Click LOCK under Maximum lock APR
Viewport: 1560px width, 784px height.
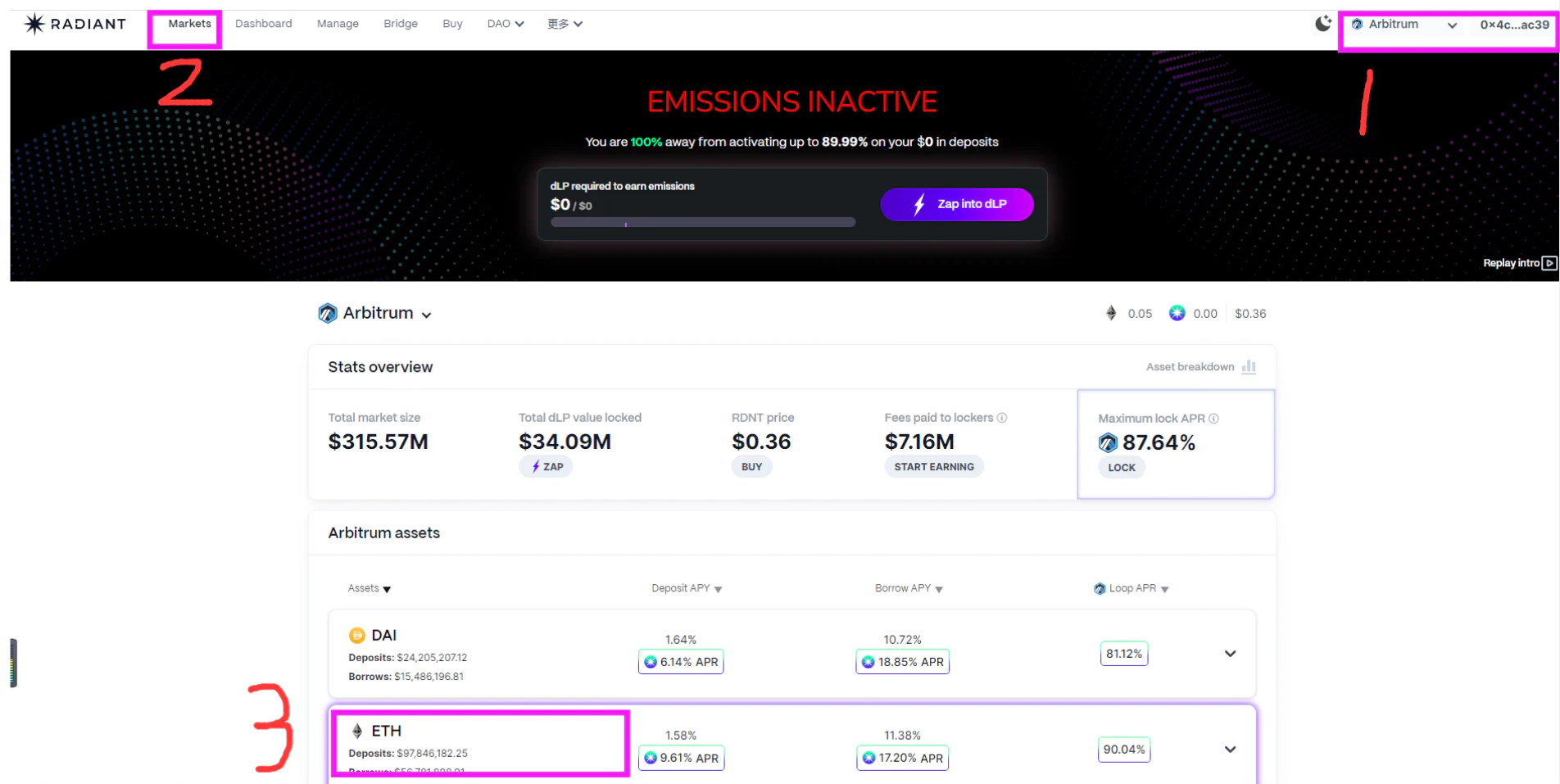coord(1122,468)
